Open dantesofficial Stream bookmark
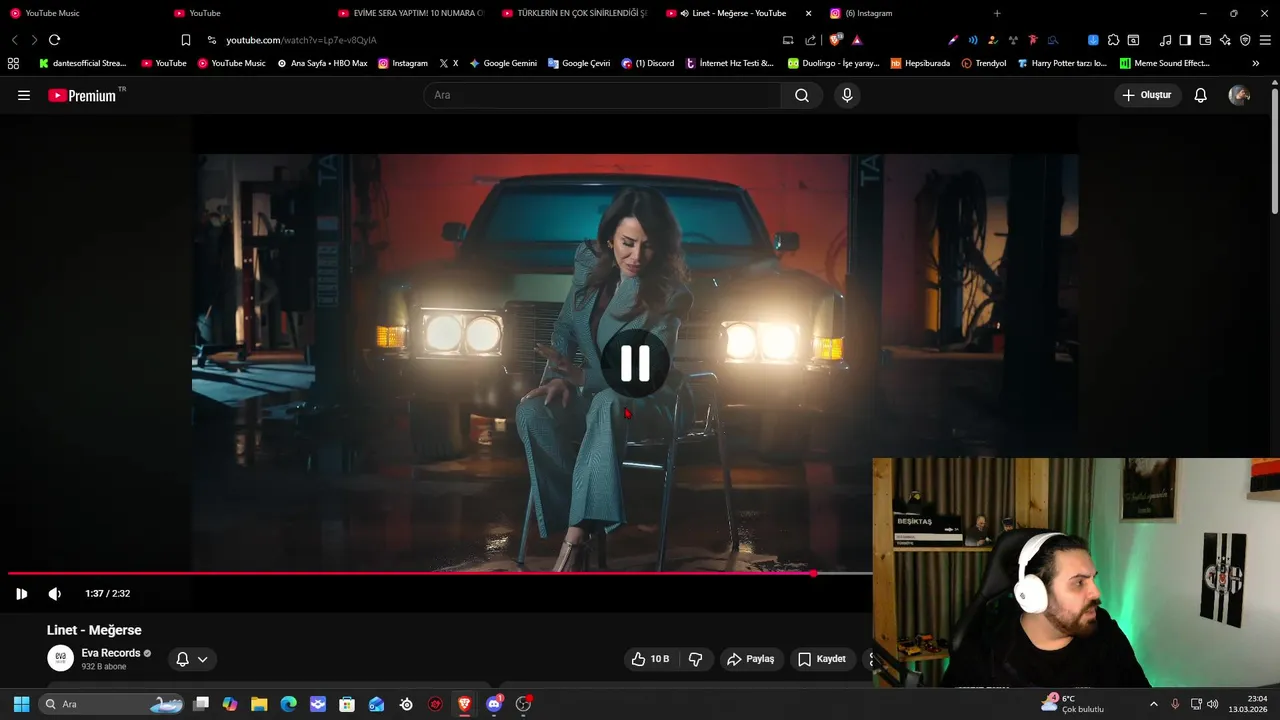Image resolution: width=1280 pixels, height=720 pixels. point(82,63)
